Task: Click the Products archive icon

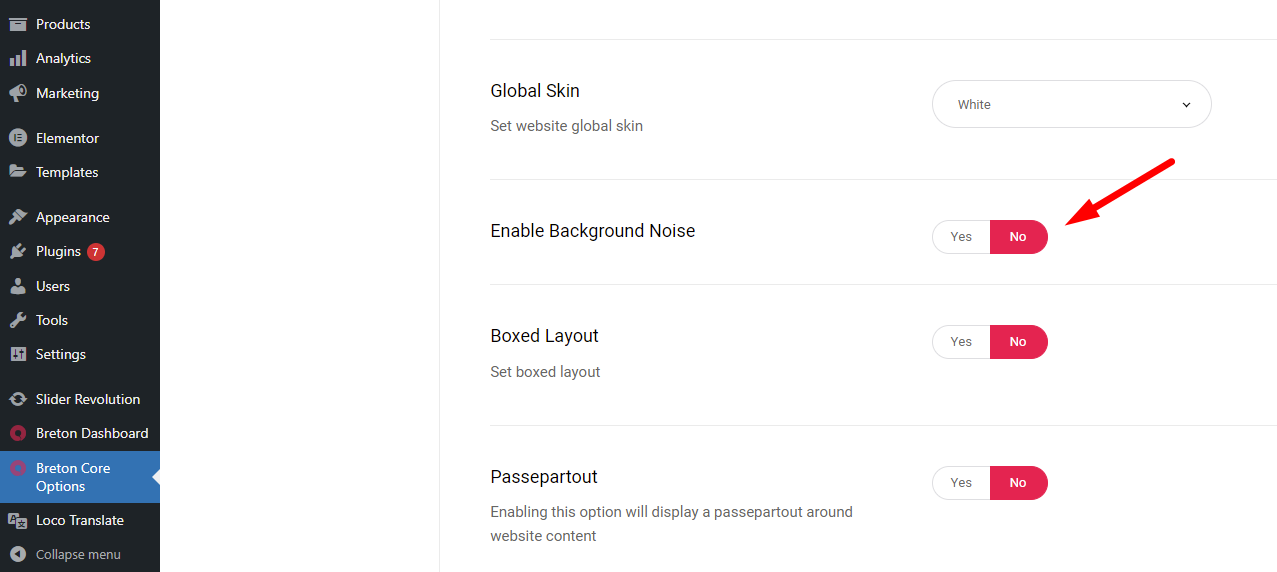Action: (x=18, y=24)
